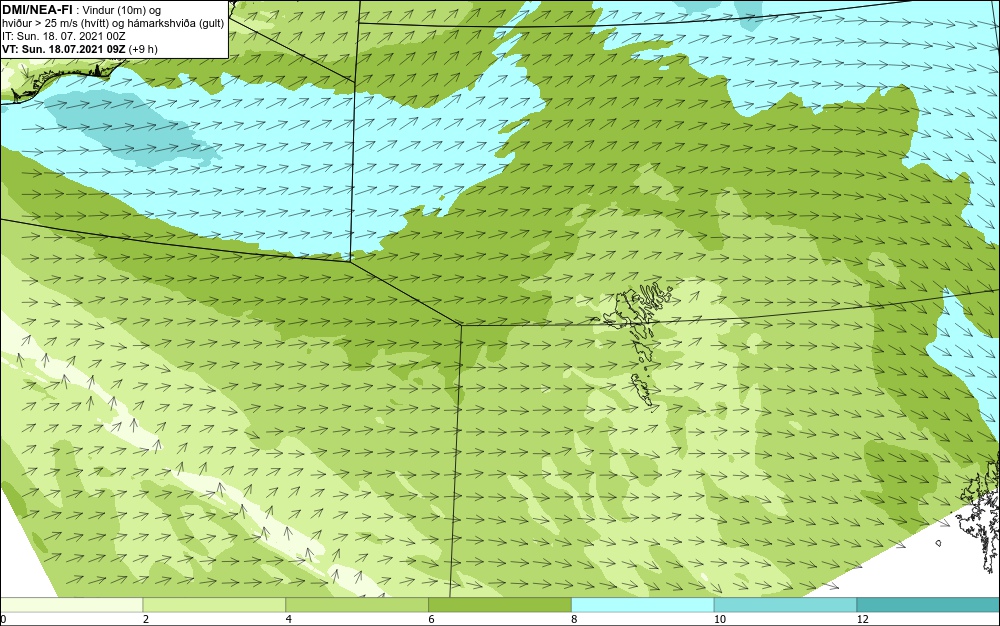Select the 2–4 m/s light green swatch
1000x626 pixels.
click(214, 605)
